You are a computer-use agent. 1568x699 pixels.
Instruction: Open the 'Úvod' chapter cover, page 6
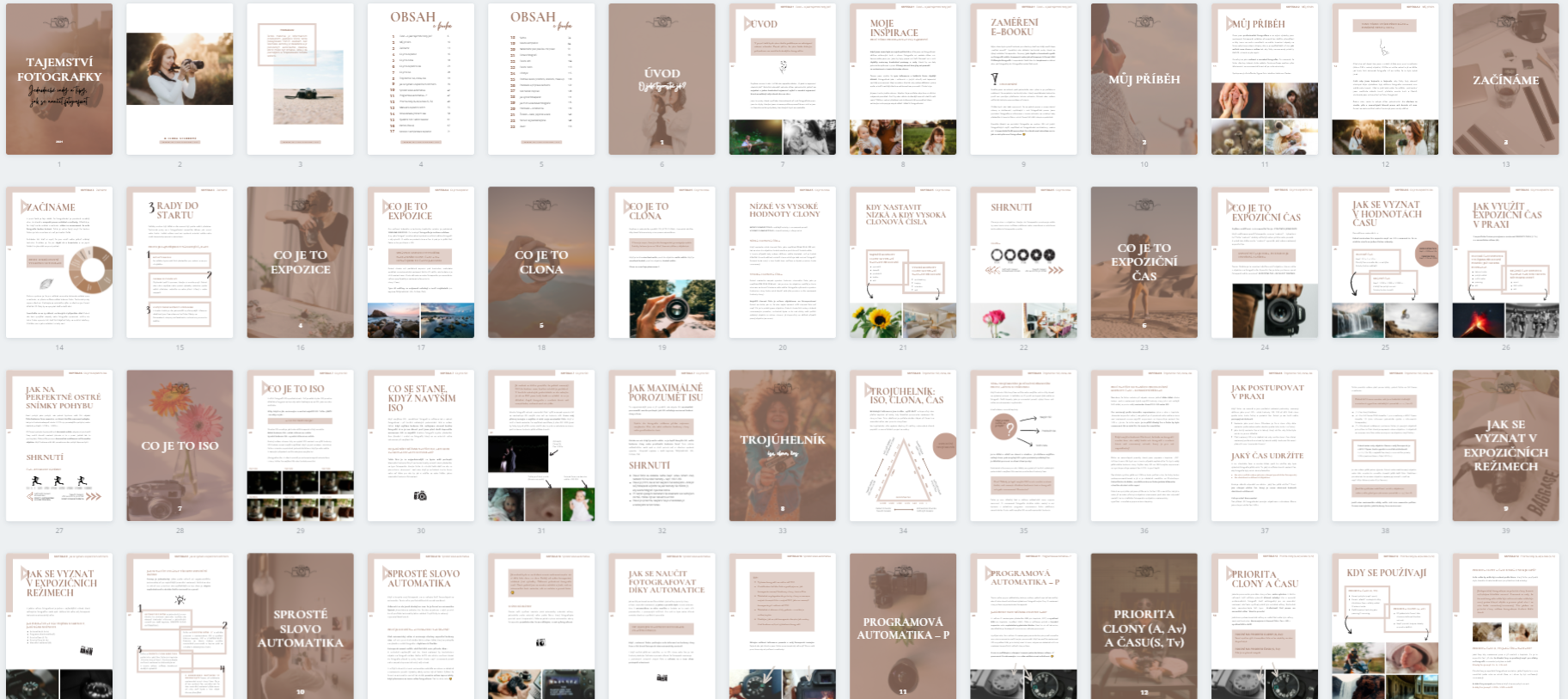pyautogui.click(x=662, y=79)
